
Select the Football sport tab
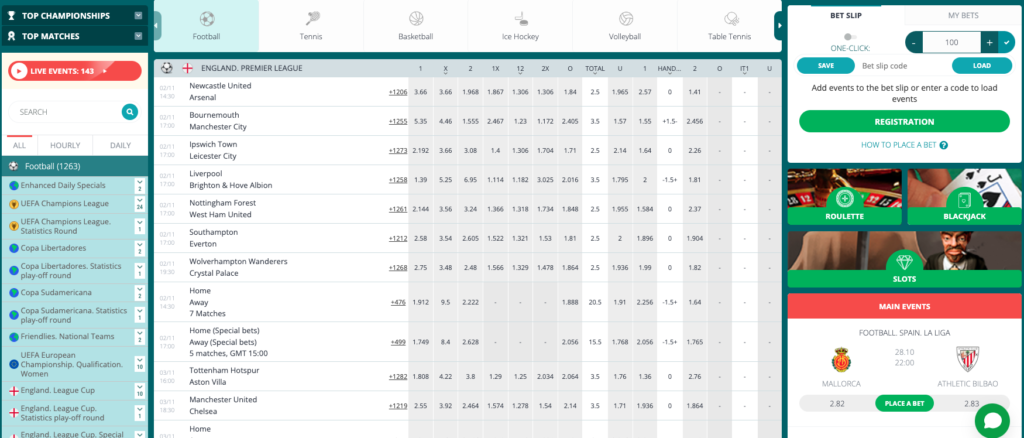tap(206, 25)
